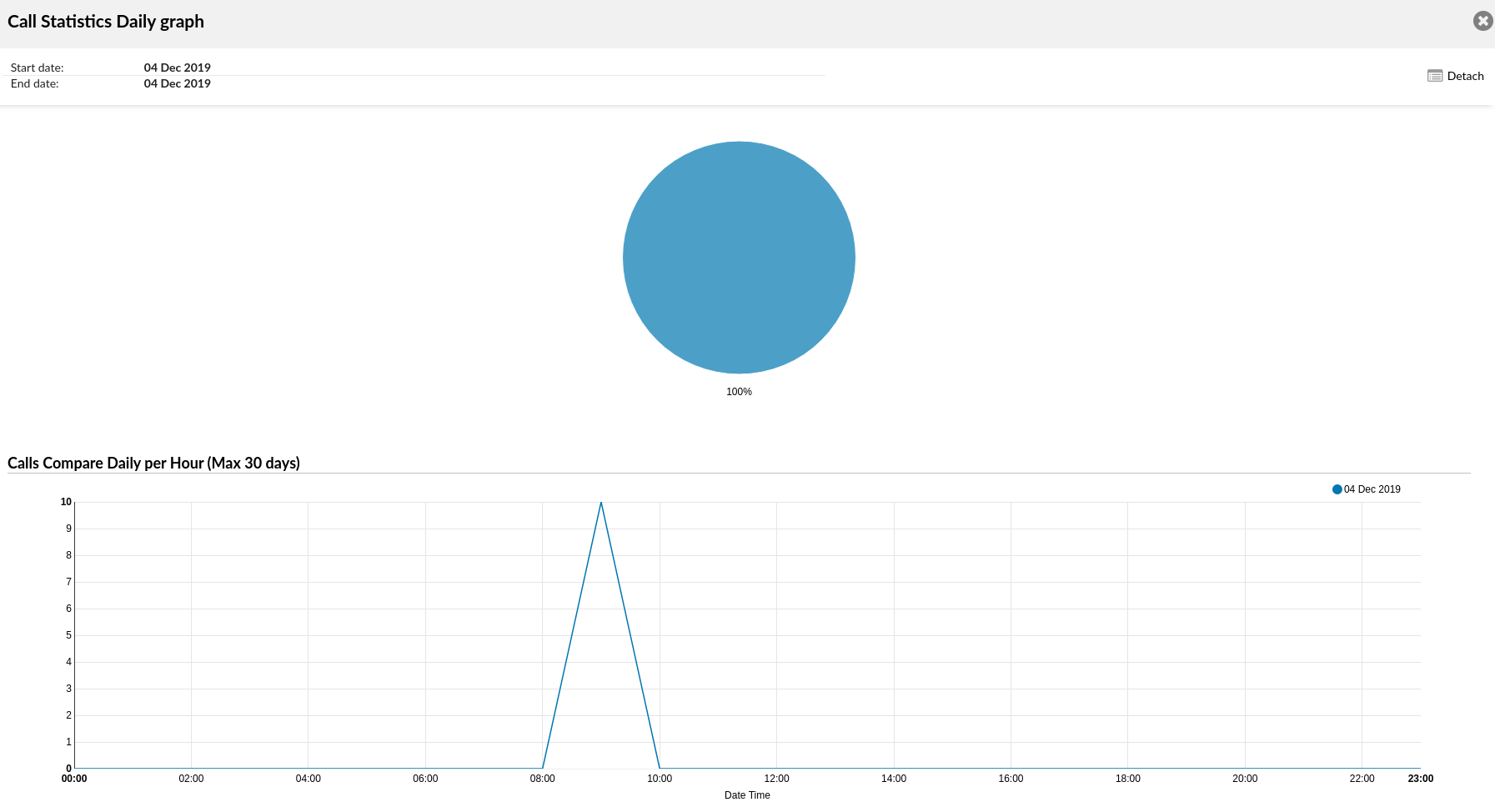Click the blue pie chart slice
1495x812 pixels.
click(x=739, y=258)
